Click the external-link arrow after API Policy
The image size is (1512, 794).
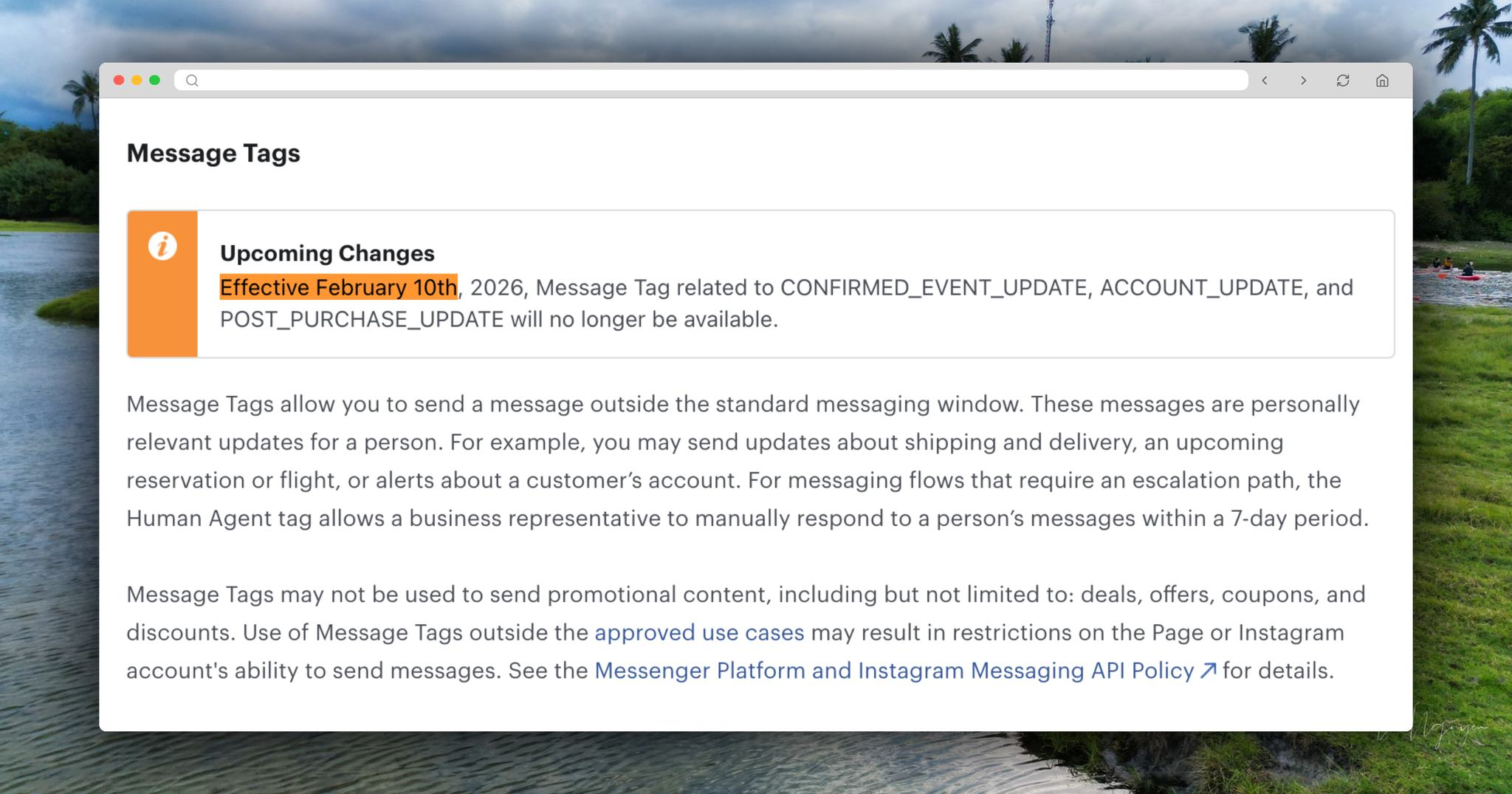(1208, 671)
